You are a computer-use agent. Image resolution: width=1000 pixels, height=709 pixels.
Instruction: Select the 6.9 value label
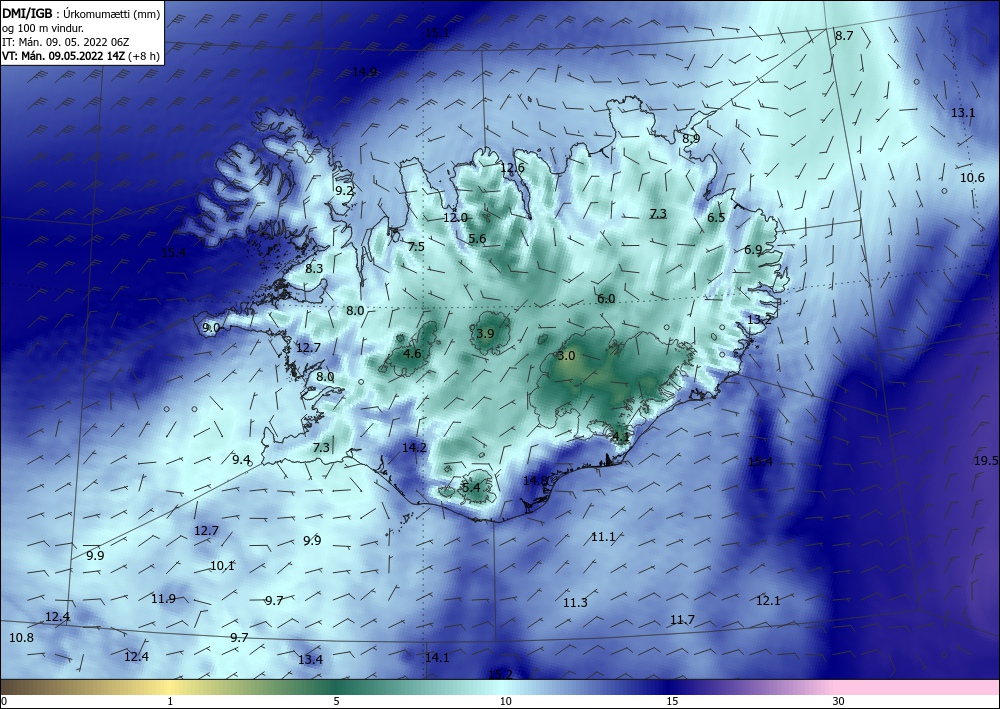tap(753, 249)
